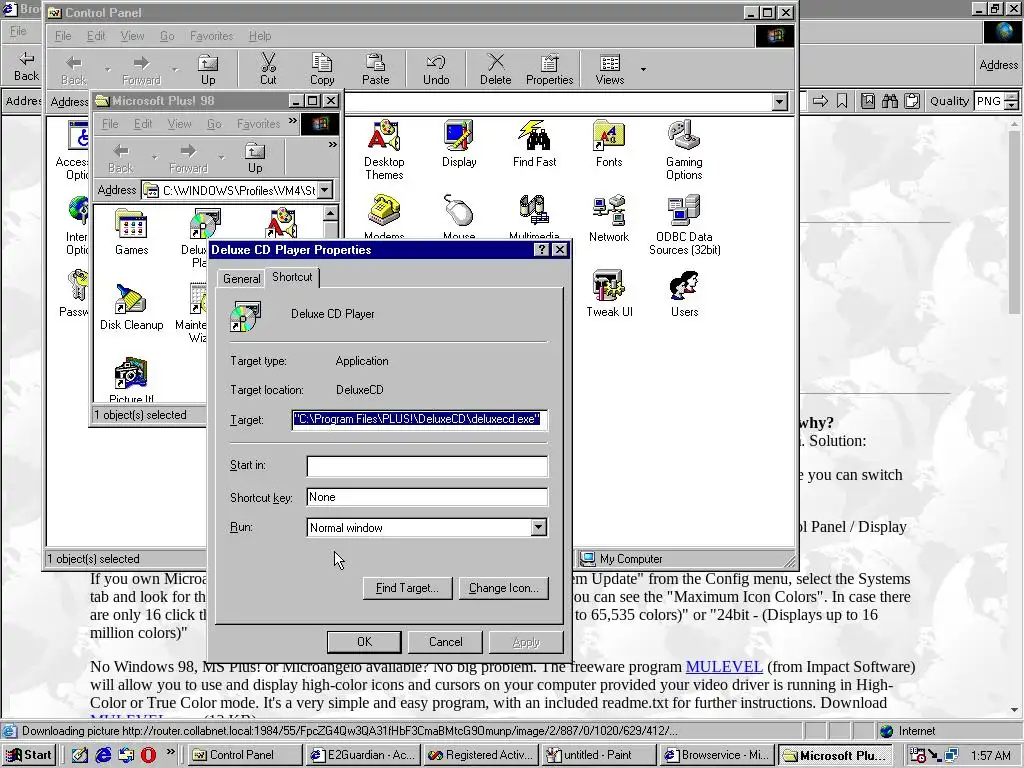Open the Tweak UI icon
The width and height of the screenshot is (1024, 768).
click(x=609, y=294)
